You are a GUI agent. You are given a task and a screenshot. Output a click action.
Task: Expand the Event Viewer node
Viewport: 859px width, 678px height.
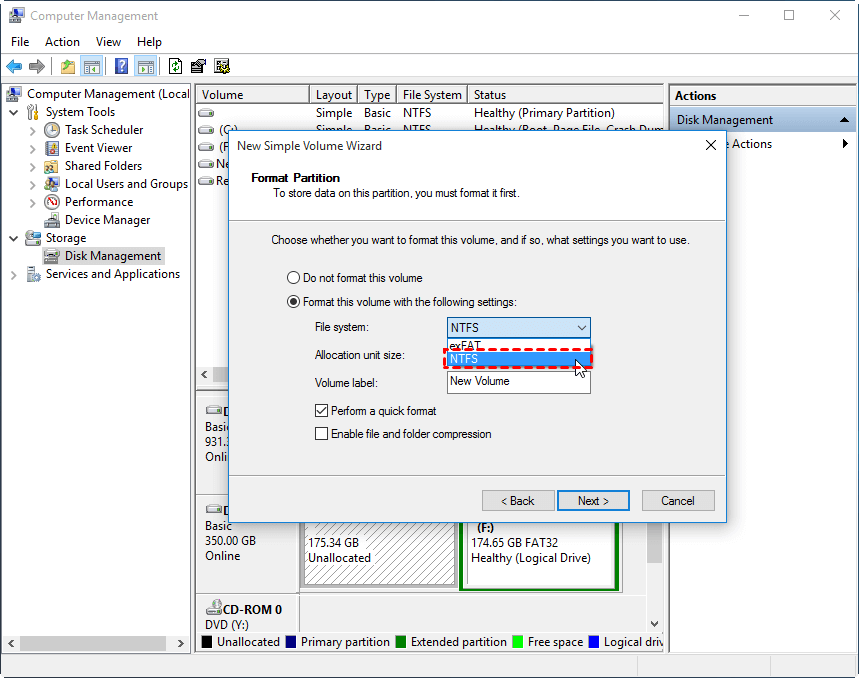[x=32, y=149]
